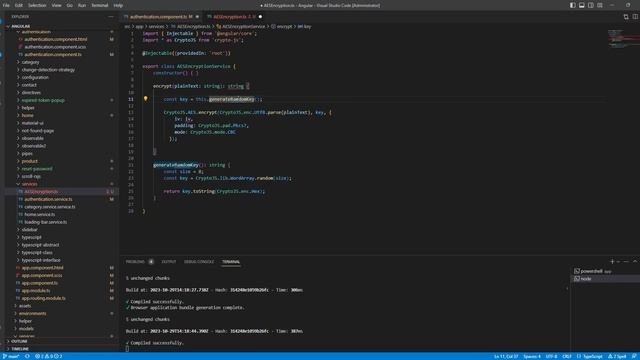Open Explorer panel more actions ellipsis
Screen dimensions: 640x360
pyautogui.click(x=111, y=17)
